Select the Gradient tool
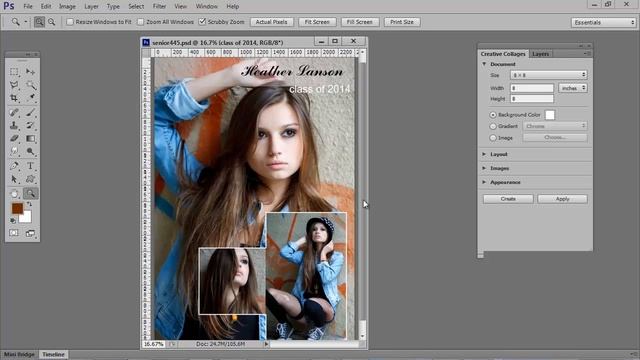The height and width of the screenshot is (360, 640). (31, 138)
